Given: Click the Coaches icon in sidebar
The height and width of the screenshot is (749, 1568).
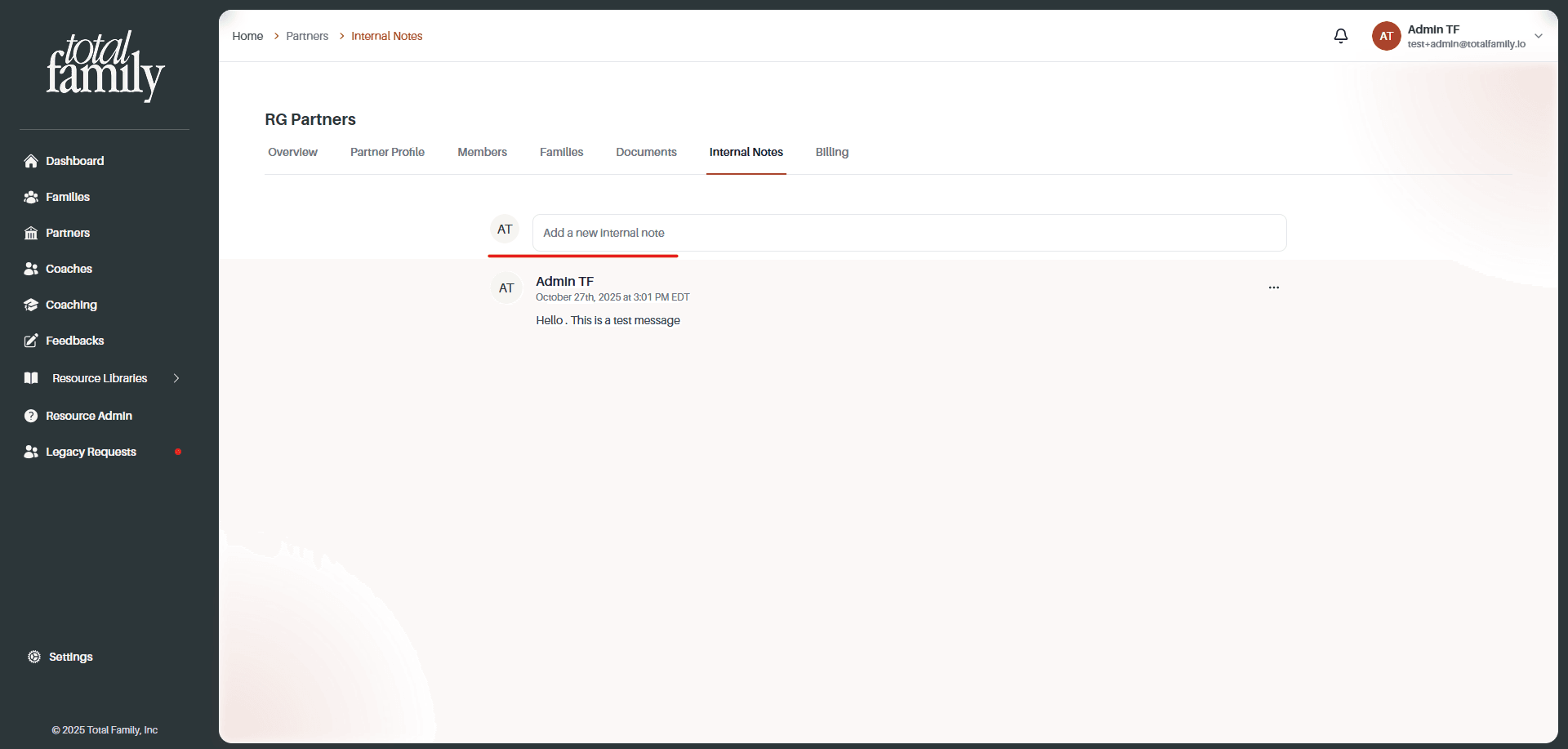Looking at the screenshot, I should [x=31, y=269].
